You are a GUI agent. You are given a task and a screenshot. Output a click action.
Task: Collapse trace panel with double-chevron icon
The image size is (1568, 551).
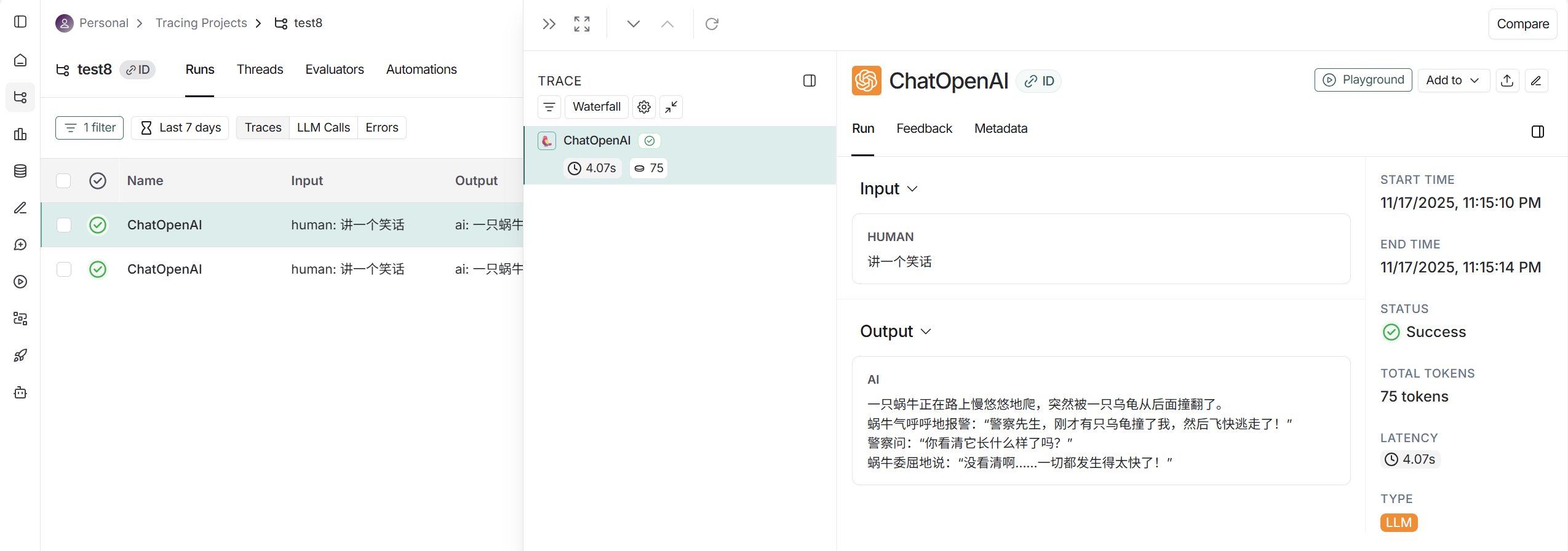[x=549, y=24]
